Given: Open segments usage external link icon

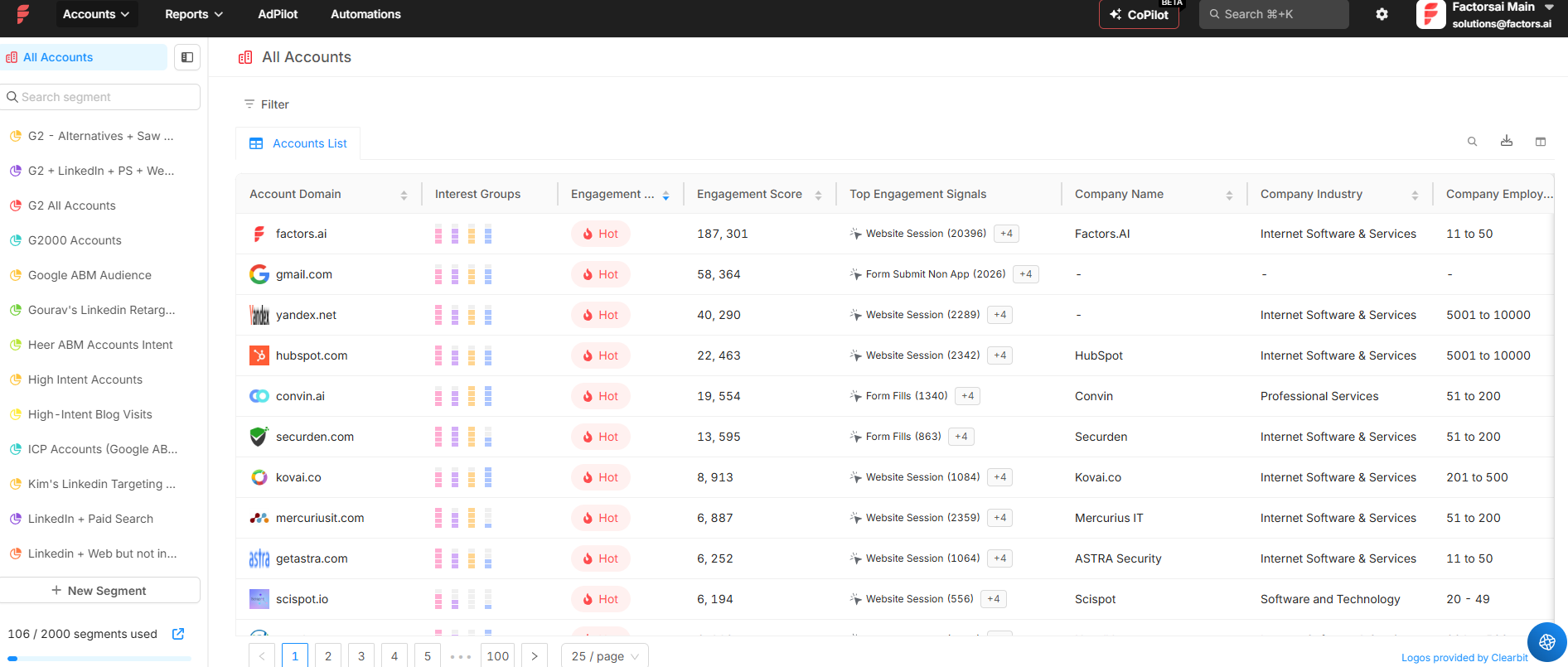Looking at the screenshot, I should click(x=178, y=634).
